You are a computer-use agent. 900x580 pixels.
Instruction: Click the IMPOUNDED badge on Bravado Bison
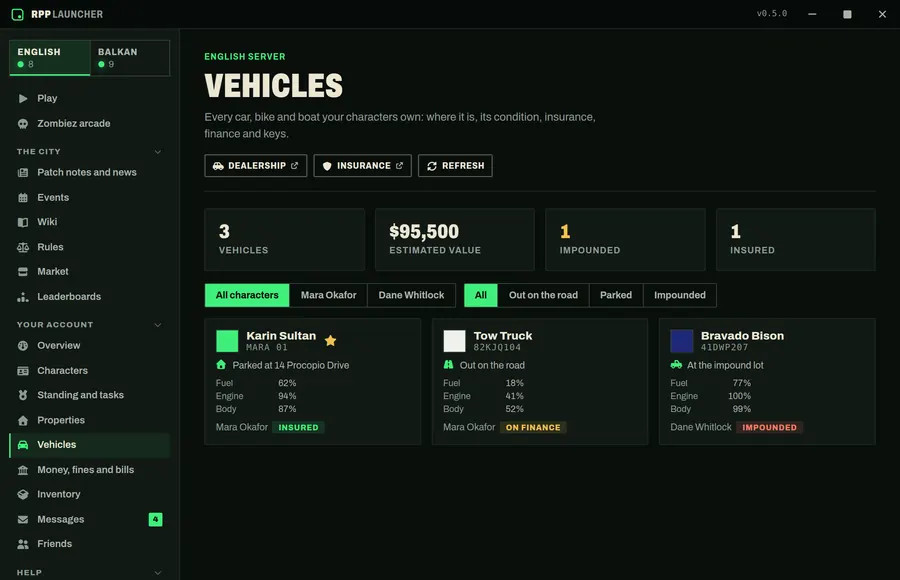pyautogui.click(x=769, y=427)
